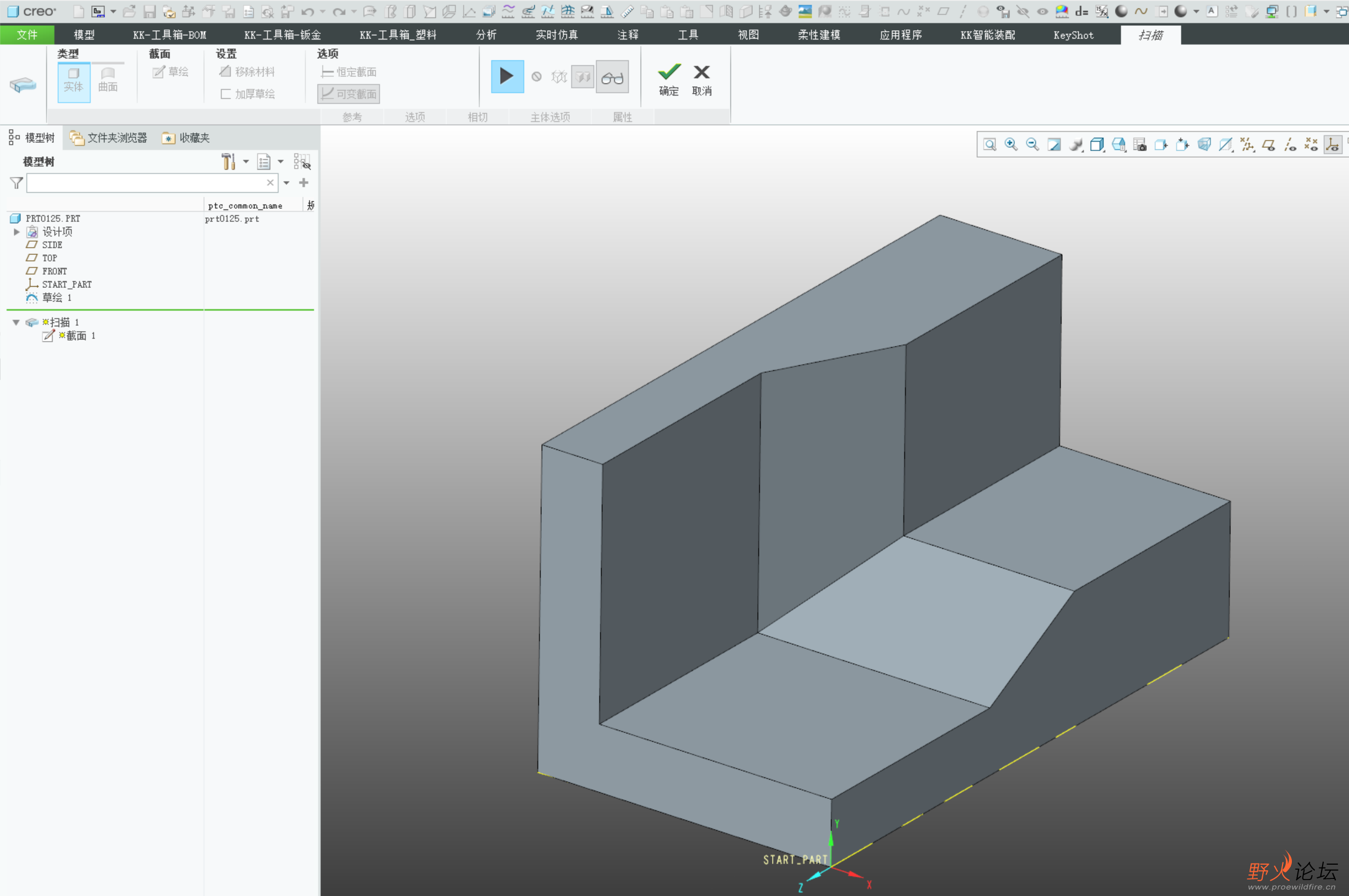Viewport: 1349px width, 896px height.
Task: Toggle axis display visibility icon
Action: click(x=1290, y=144)
